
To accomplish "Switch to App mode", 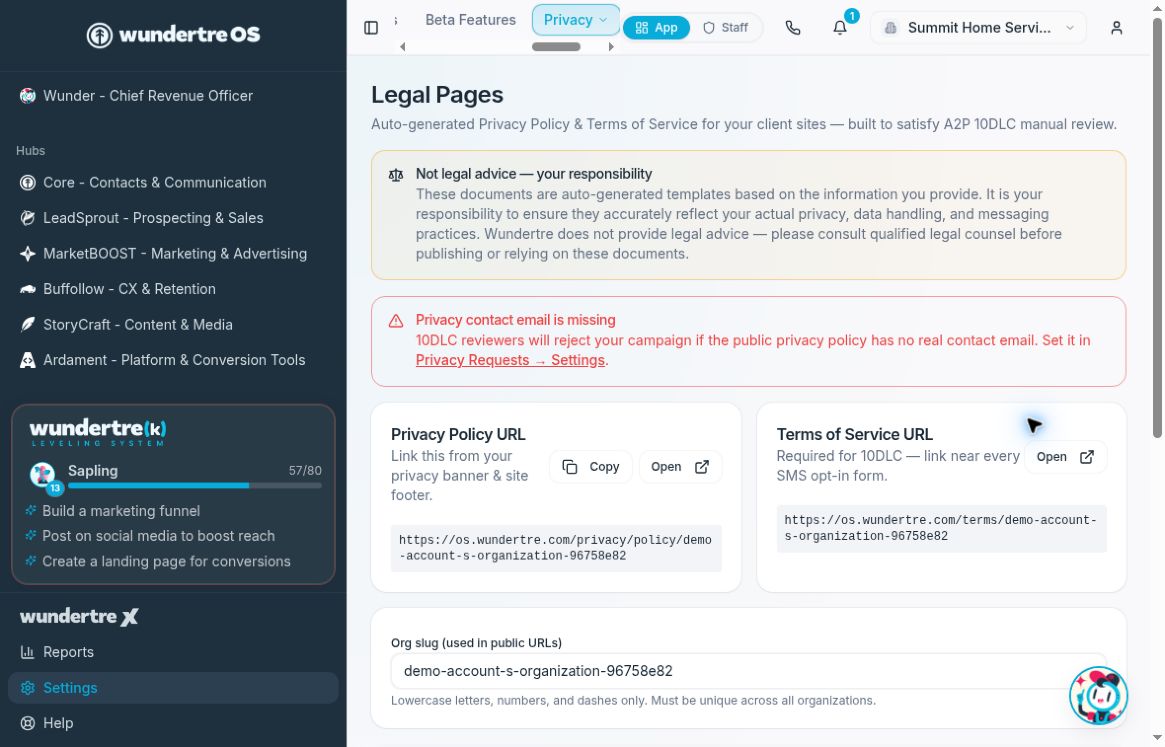I will coord(656,28).
